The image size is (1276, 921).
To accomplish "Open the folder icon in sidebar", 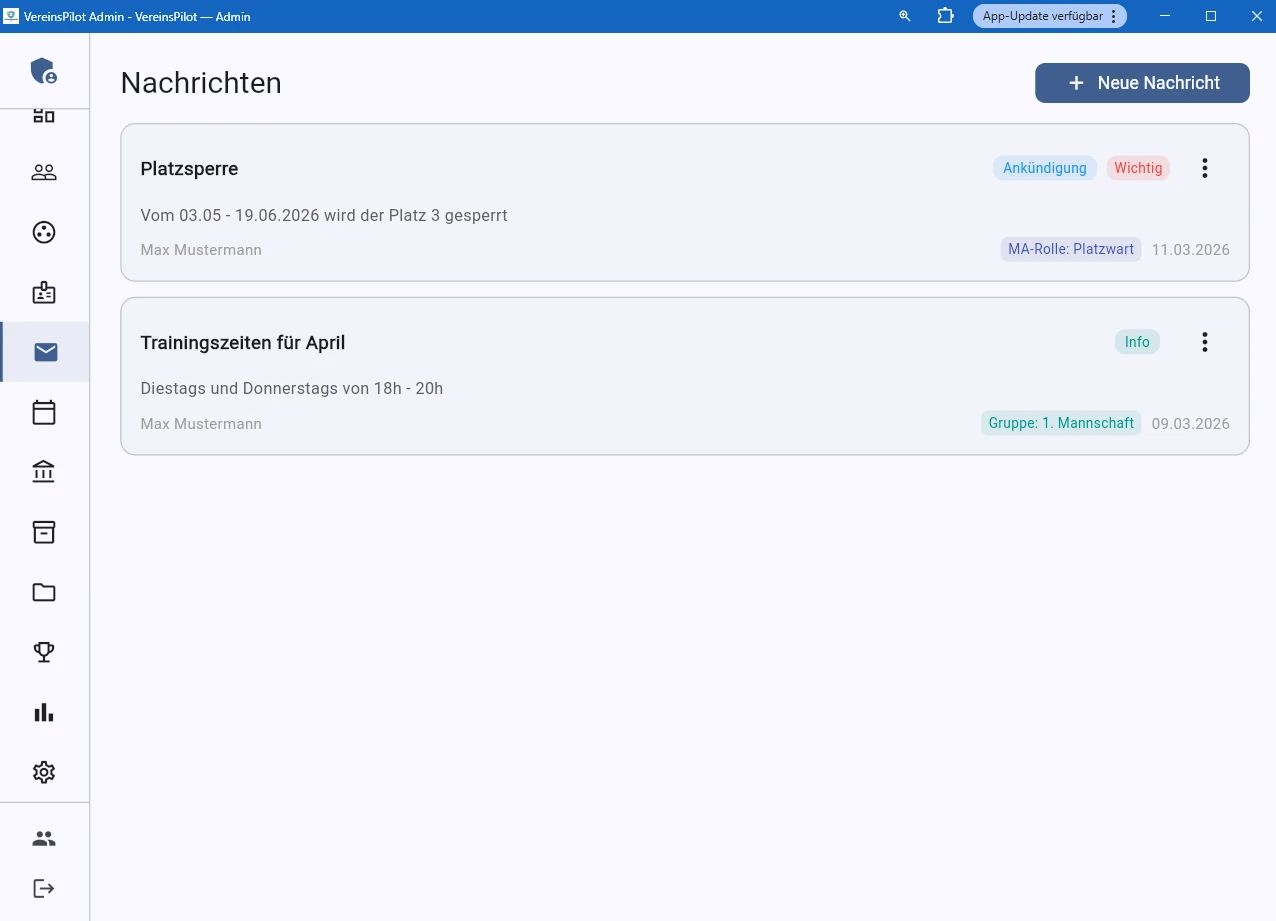I will point(44,592).
